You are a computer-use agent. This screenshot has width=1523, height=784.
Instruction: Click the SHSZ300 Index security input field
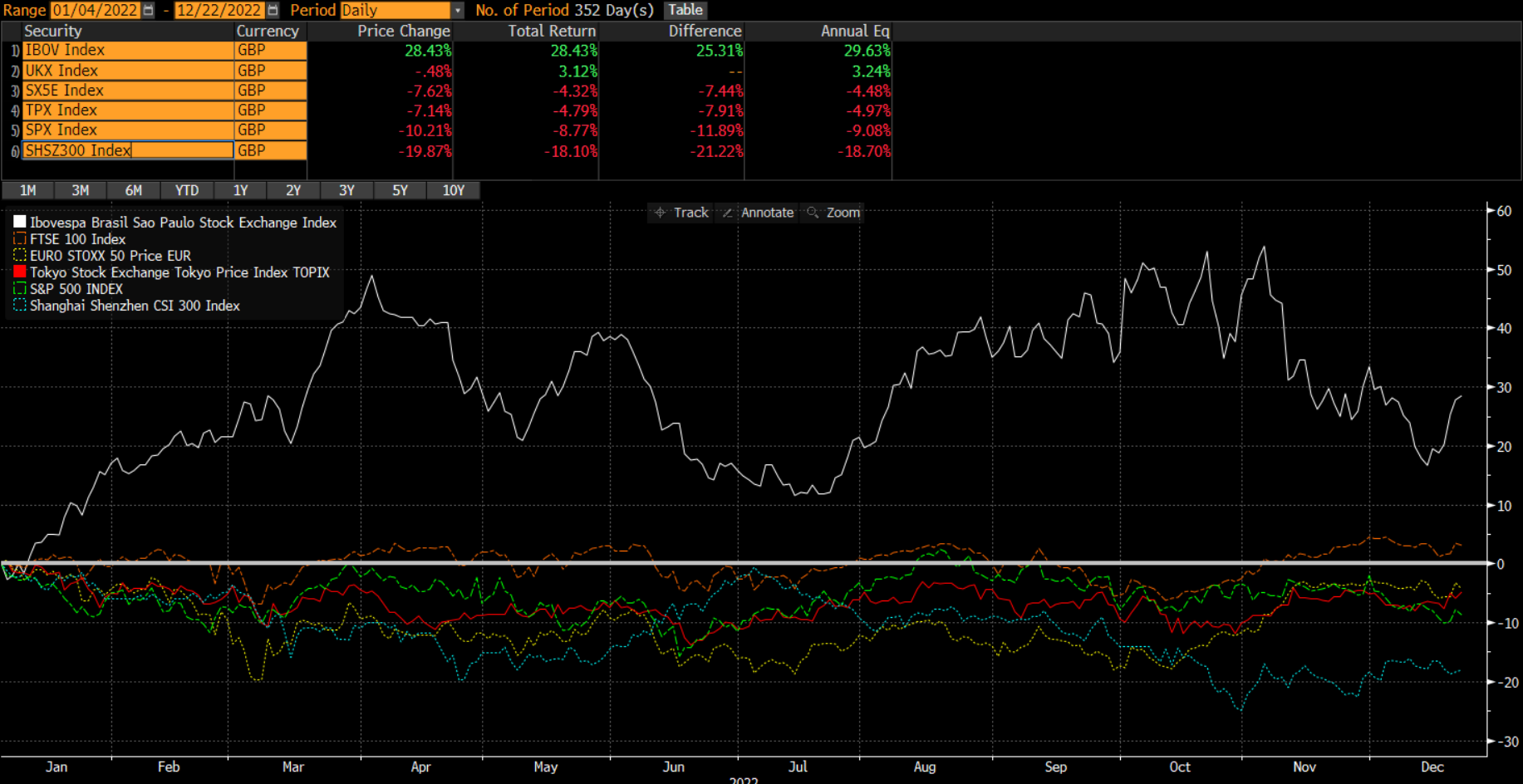click(x=127, y=150)
